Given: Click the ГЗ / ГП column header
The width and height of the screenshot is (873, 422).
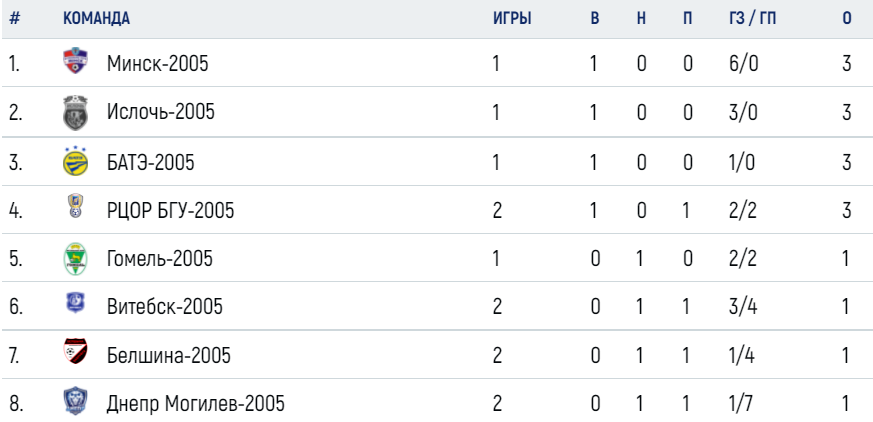Looking at the screenshot, I should (x=752, y=18).
